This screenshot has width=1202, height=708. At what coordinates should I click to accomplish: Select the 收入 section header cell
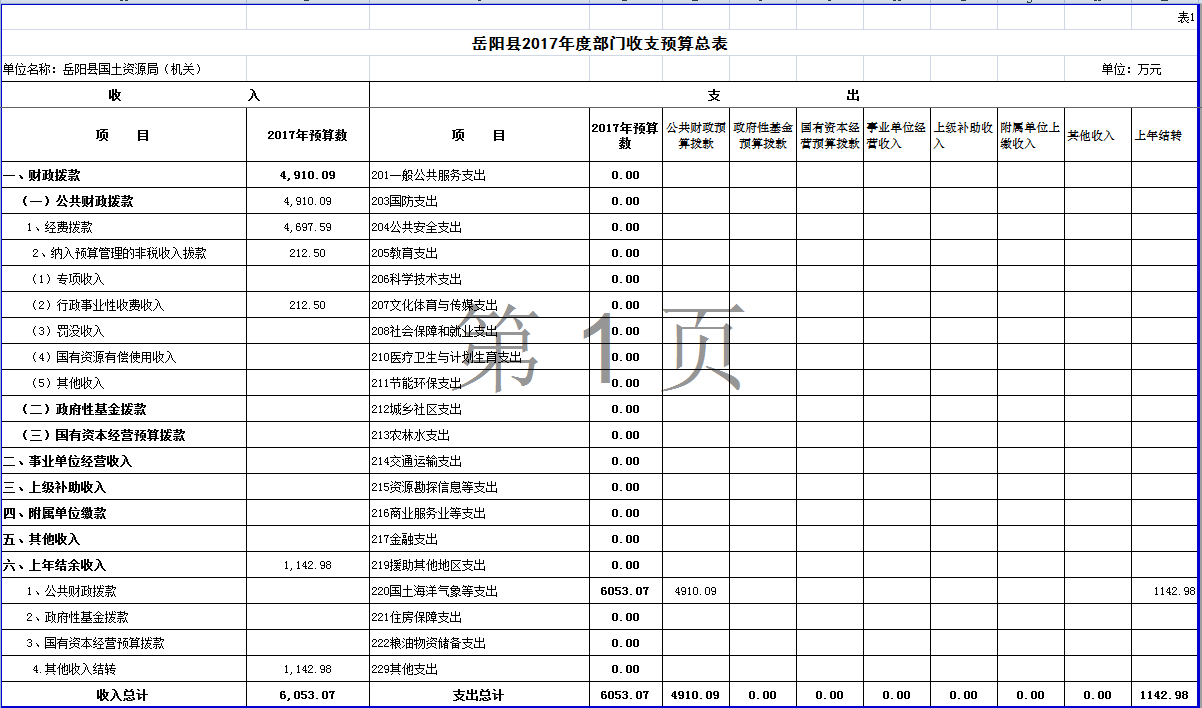(x=185, y=95)
